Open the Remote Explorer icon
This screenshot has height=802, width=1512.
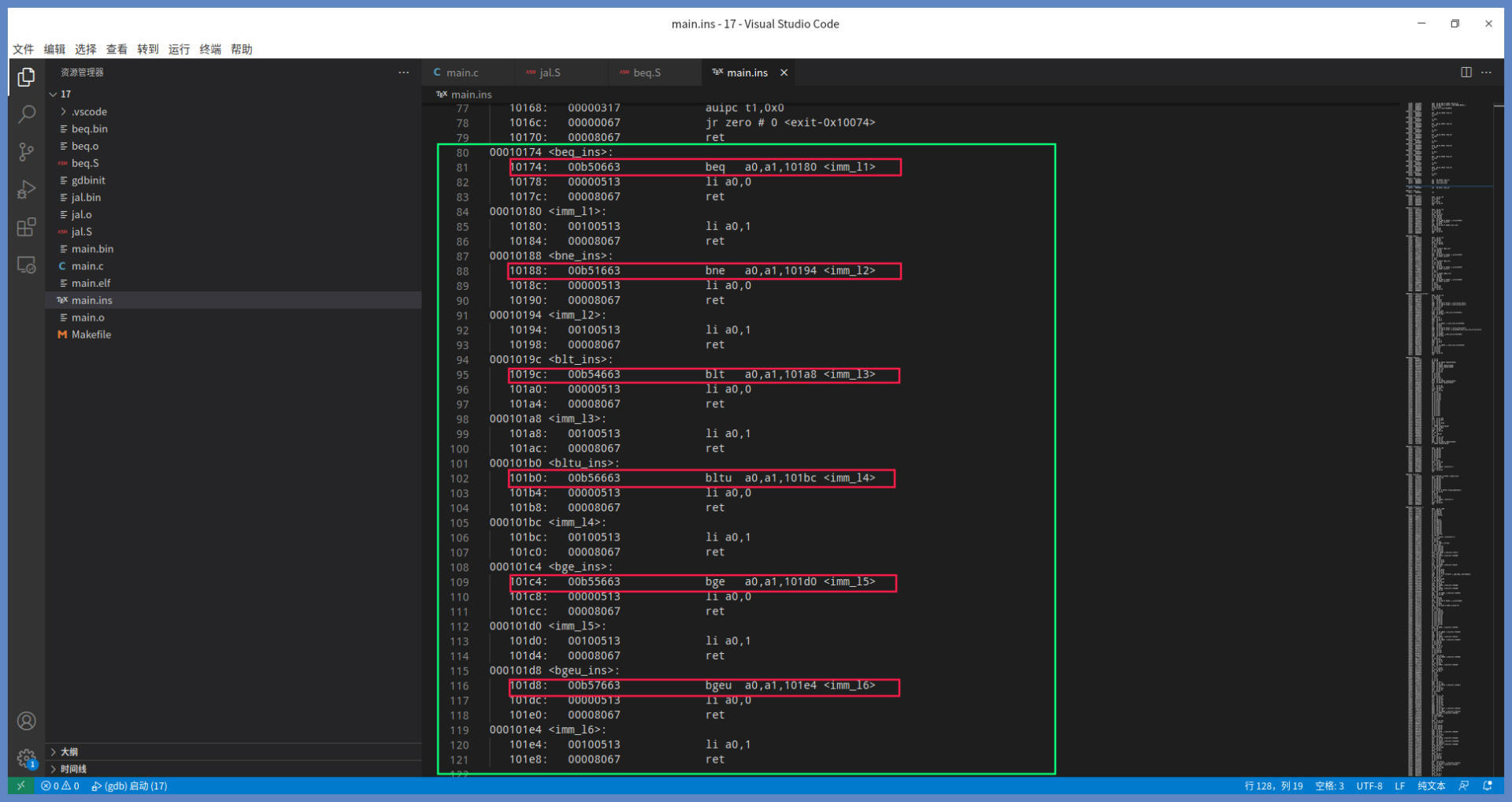click(26, 265)
